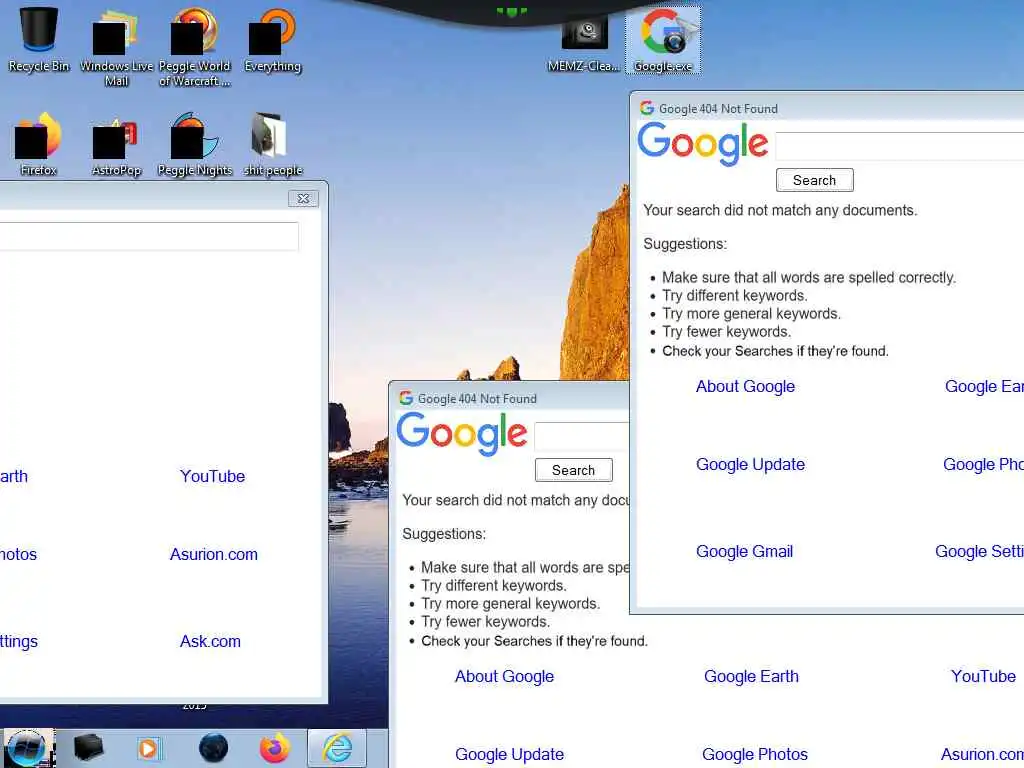Click 'Try fewer keywords.' in upper window
The image size is (1024, 768).
click(726, 332)
